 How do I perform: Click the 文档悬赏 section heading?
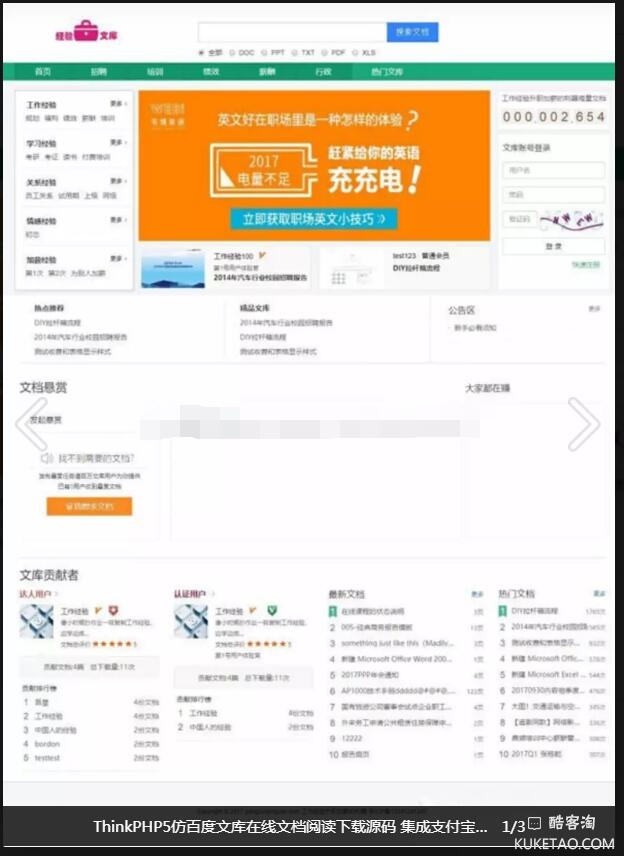pos(43,388)
